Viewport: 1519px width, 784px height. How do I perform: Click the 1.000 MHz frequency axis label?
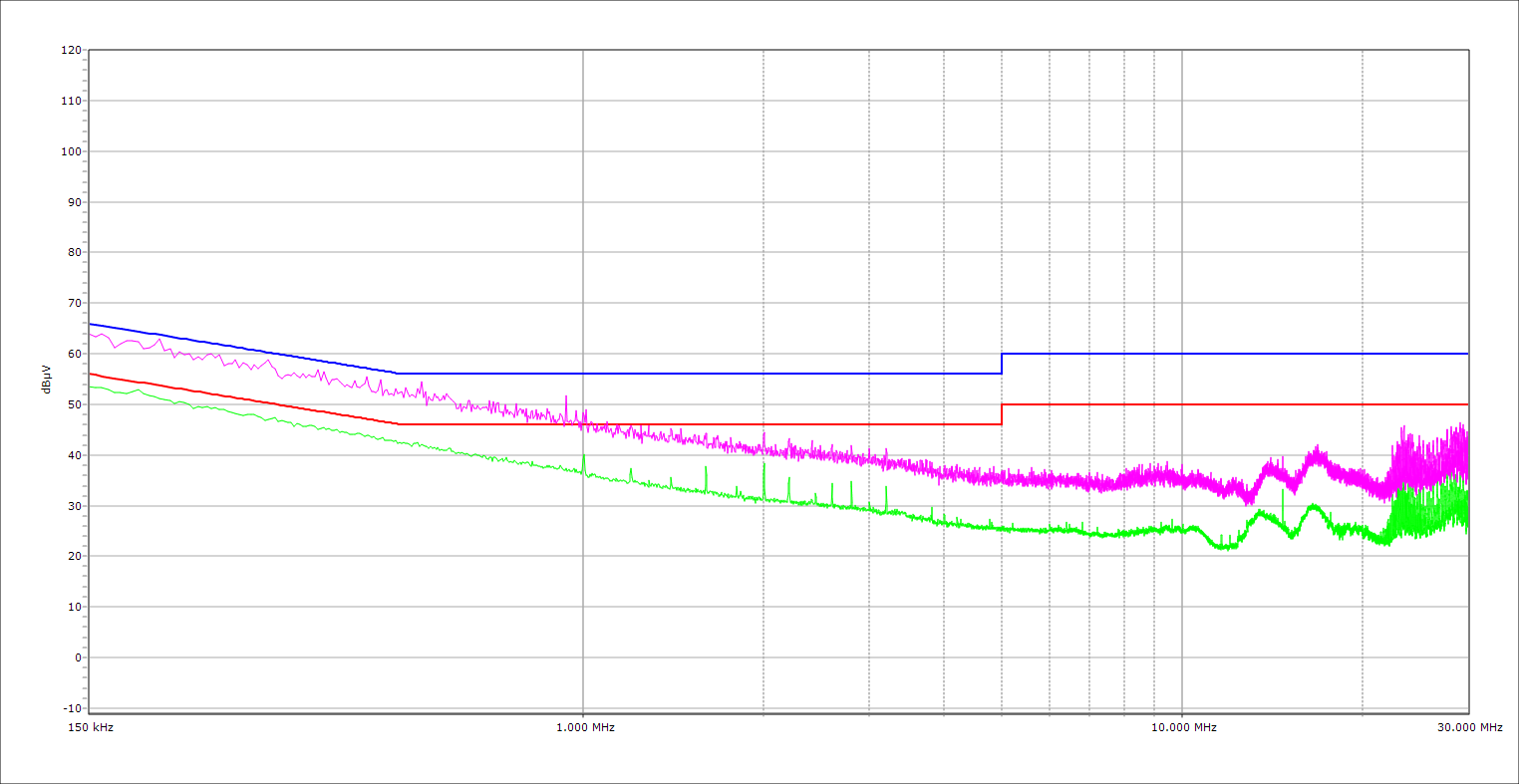[x=584, y=727]
